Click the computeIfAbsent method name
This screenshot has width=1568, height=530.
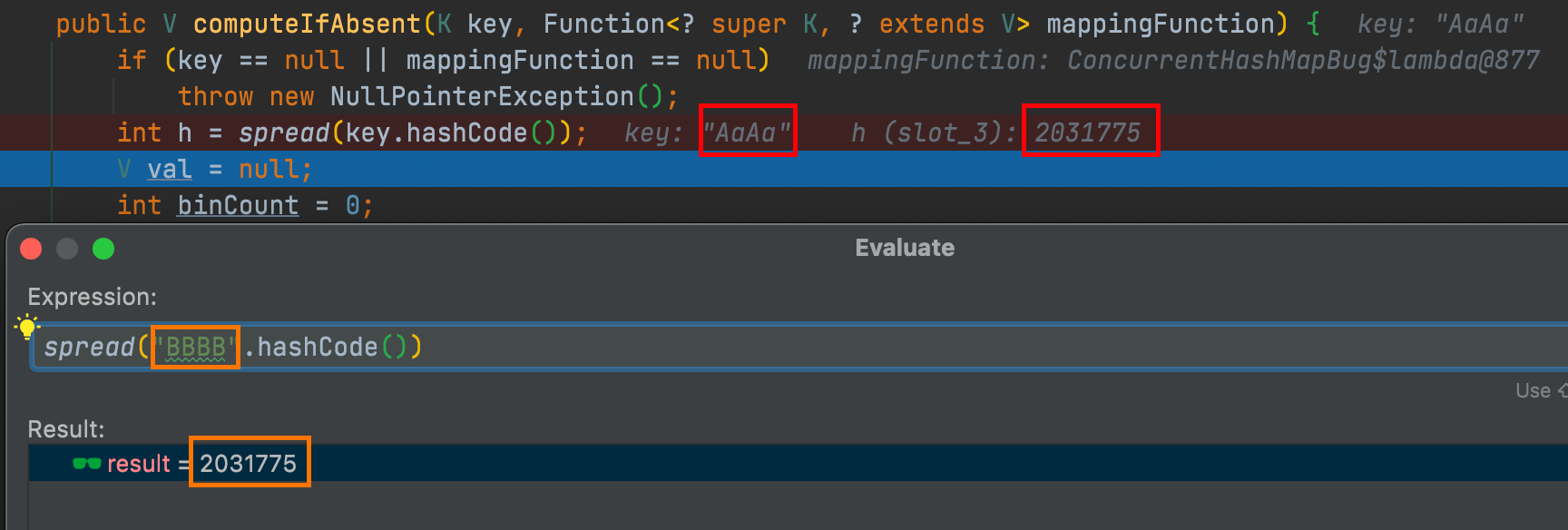click(x=307, y=24)
